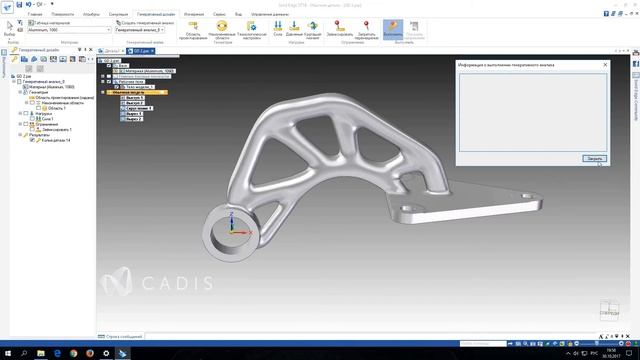Click Create generative study (Создать генеративный анализ)
Viewport: 640px width, 360px height.
pos(145,23)
